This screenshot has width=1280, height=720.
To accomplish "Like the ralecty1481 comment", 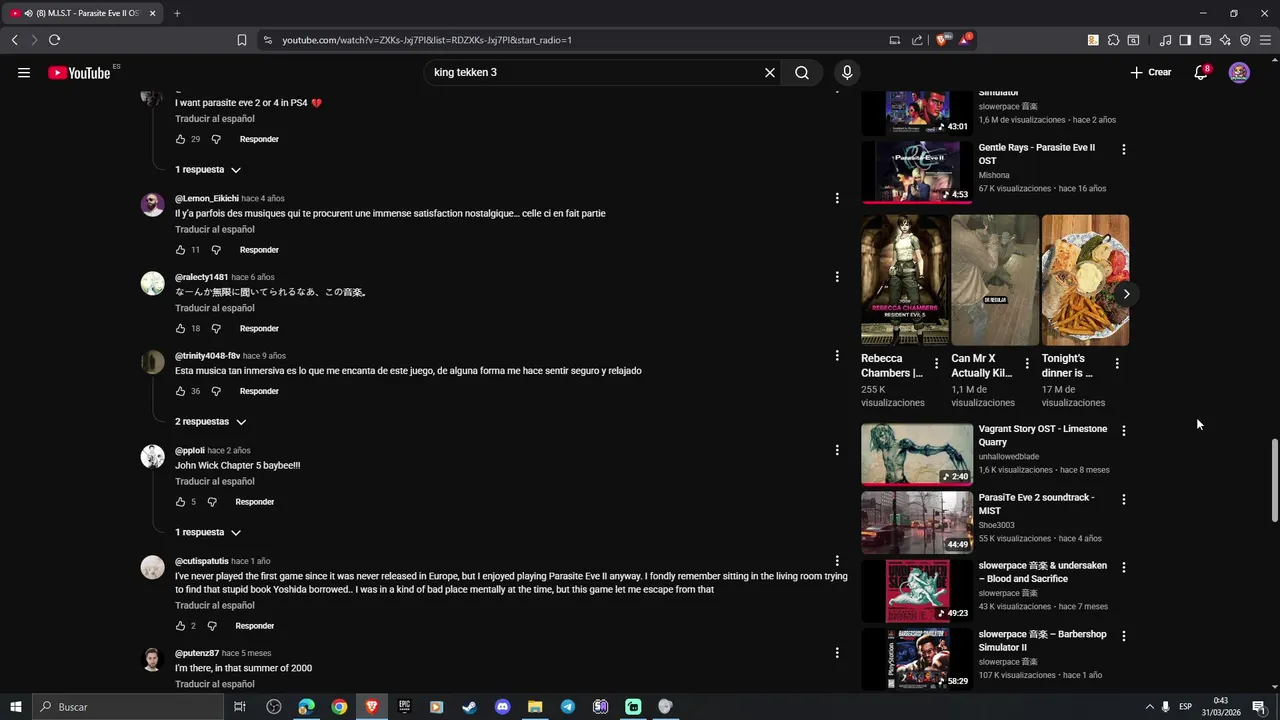I will click(x=180, y=328).
